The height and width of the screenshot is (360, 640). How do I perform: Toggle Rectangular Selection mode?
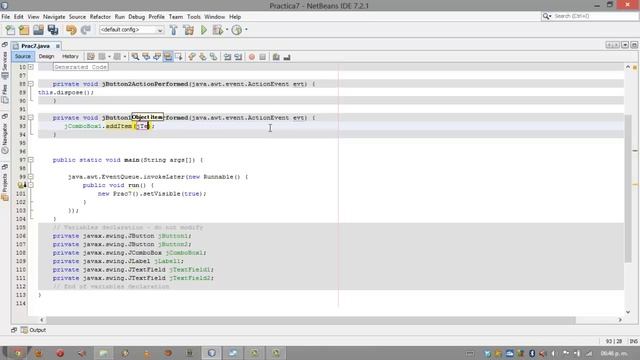[x=179, y=57]
